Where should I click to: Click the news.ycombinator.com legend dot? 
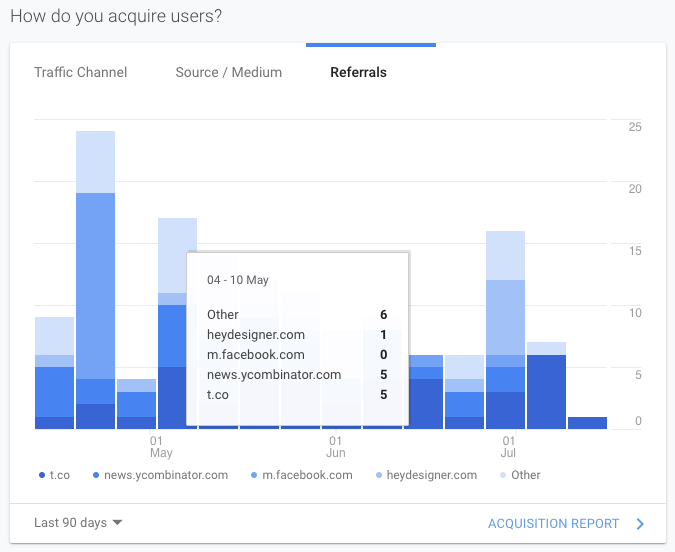coord(96,475)
